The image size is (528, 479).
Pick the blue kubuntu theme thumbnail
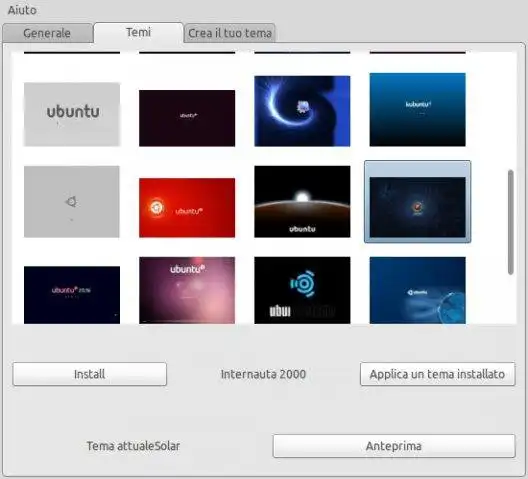pos(418,110)
